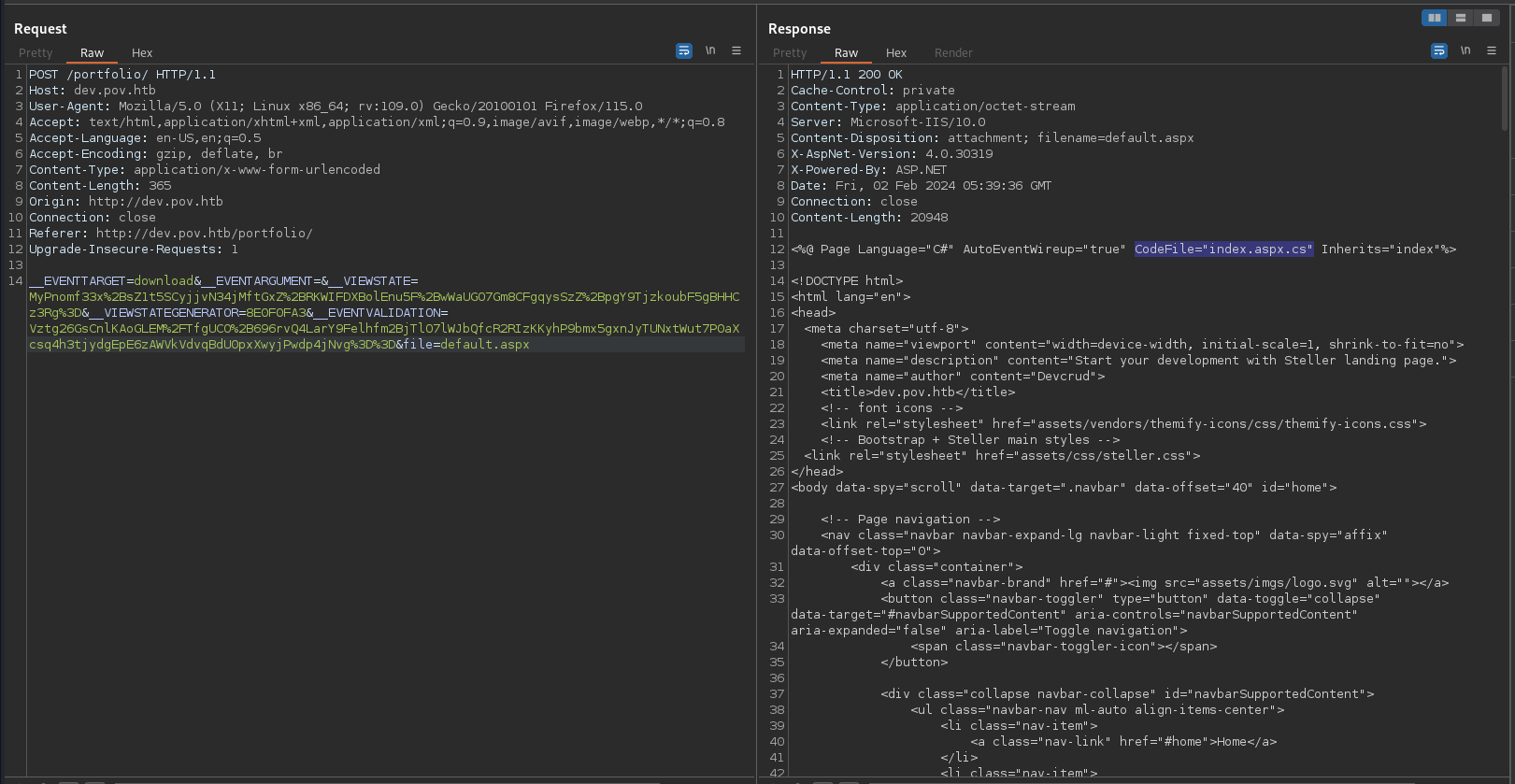Screen dimensions: 1515x784
Task: Click the 'X-Powered-By: ASP.NET' header
Action: 869,170
